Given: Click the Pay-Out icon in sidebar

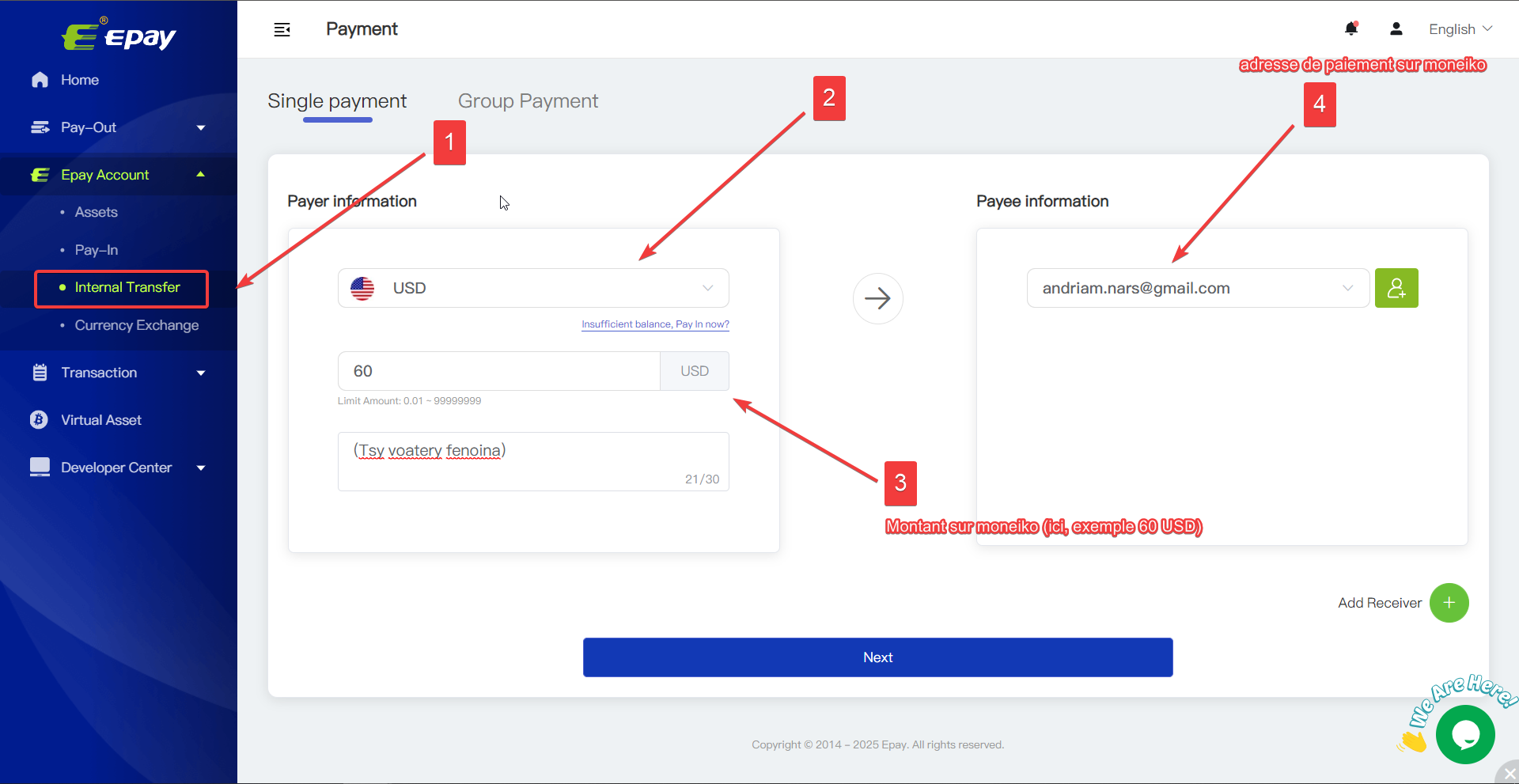Looking at the screenshot, I should coord(40,127).
